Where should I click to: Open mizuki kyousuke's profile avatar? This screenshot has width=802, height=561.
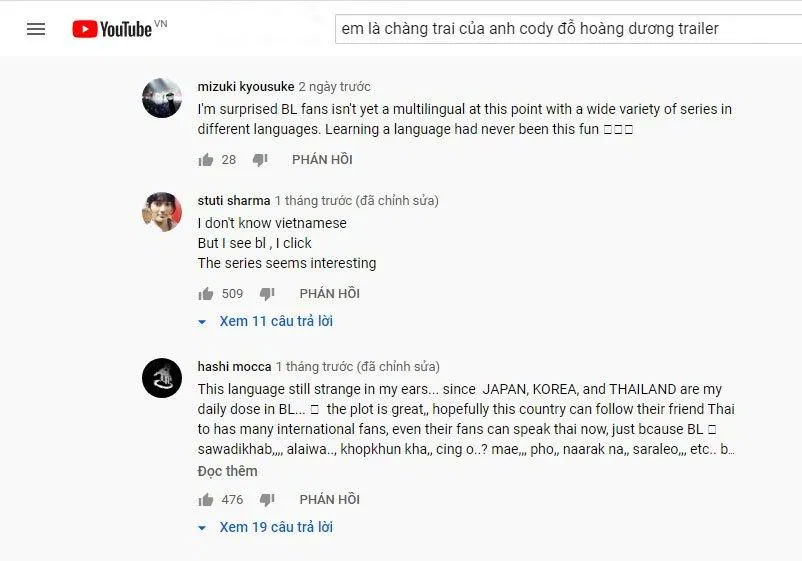coord(162,98)
